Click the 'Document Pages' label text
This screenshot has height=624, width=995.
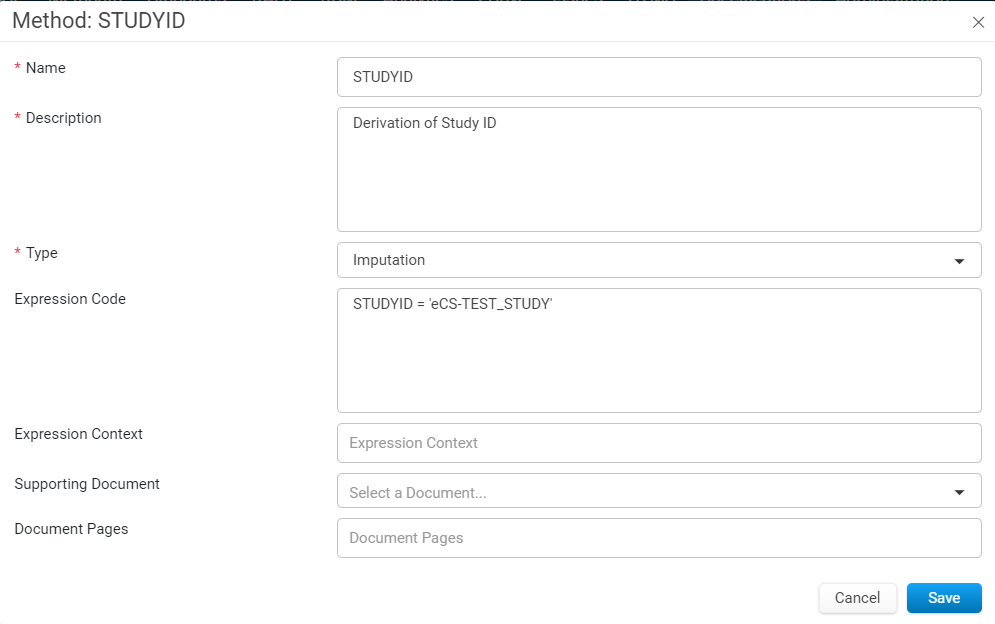tap(71, 529)
